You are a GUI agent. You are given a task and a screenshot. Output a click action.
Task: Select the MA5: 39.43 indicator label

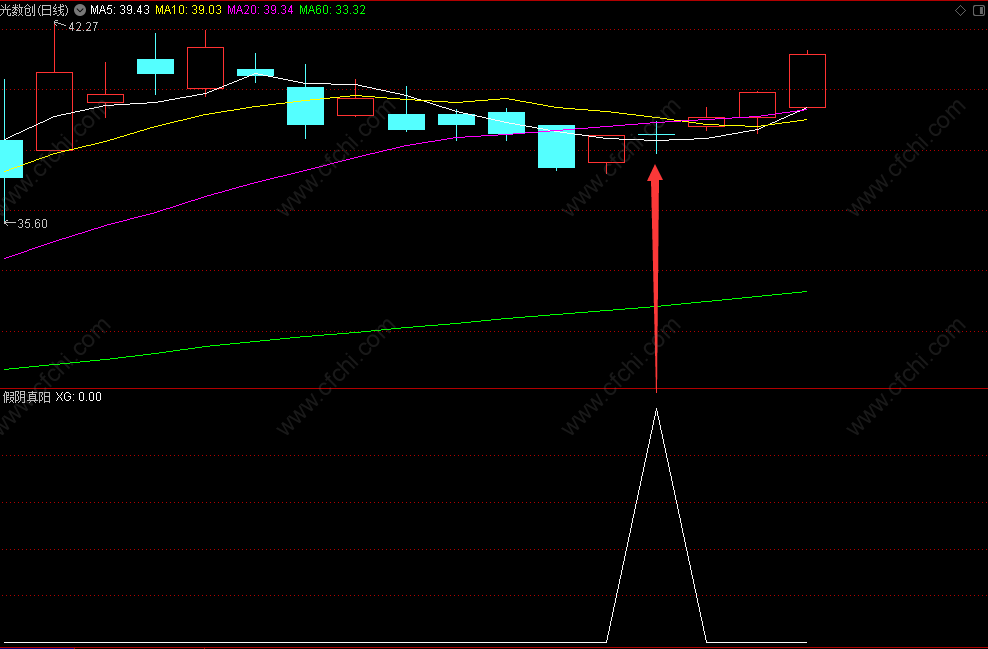[x=120, y=10]
